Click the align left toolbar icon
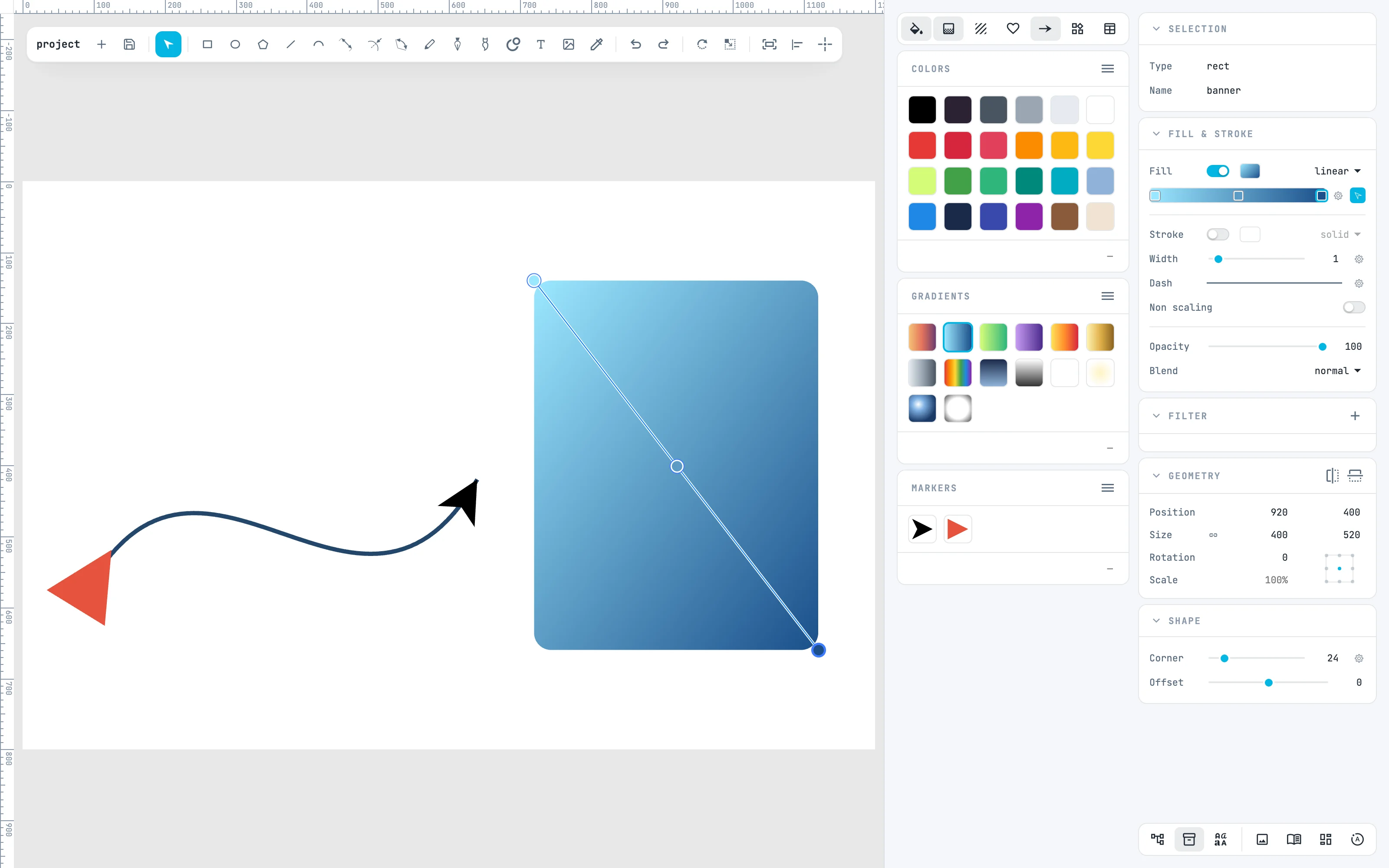This screenshot has height=868, width=1389. 797,44
